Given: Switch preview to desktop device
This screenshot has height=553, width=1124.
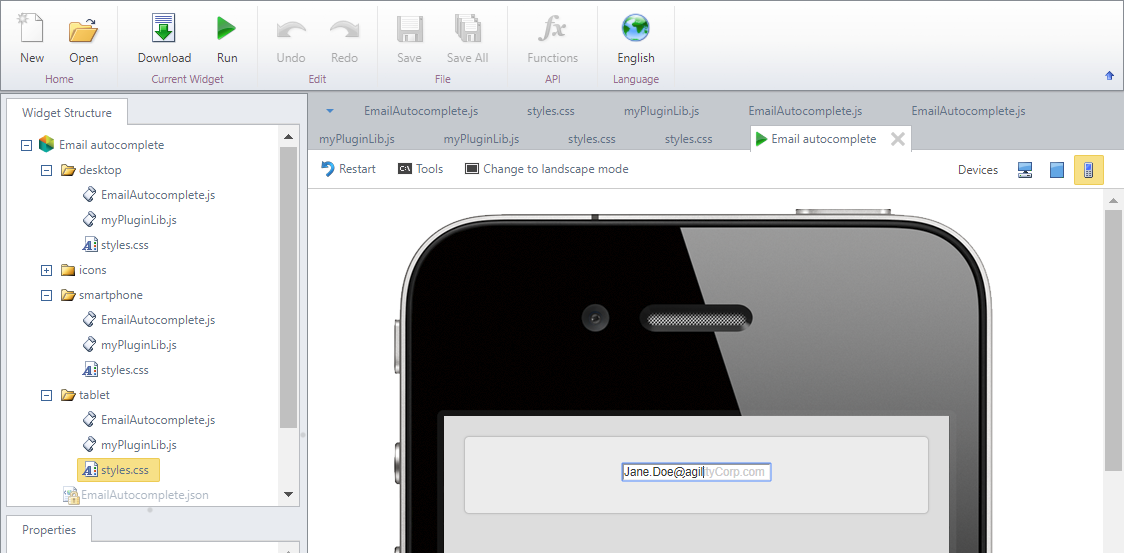Looking at the screenshot, I should click(1025, 170).
